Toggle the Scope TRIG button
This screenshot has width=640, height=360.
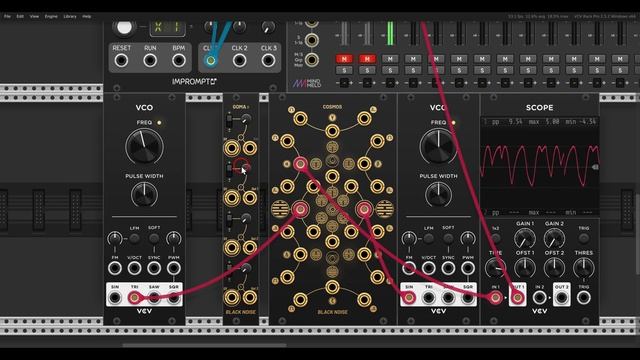pos(584,238)
